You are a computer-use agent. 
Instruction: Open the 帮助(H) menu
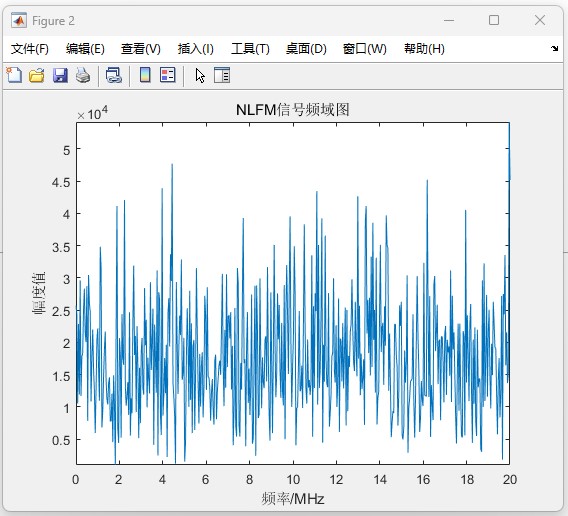[x=424, y=49]
